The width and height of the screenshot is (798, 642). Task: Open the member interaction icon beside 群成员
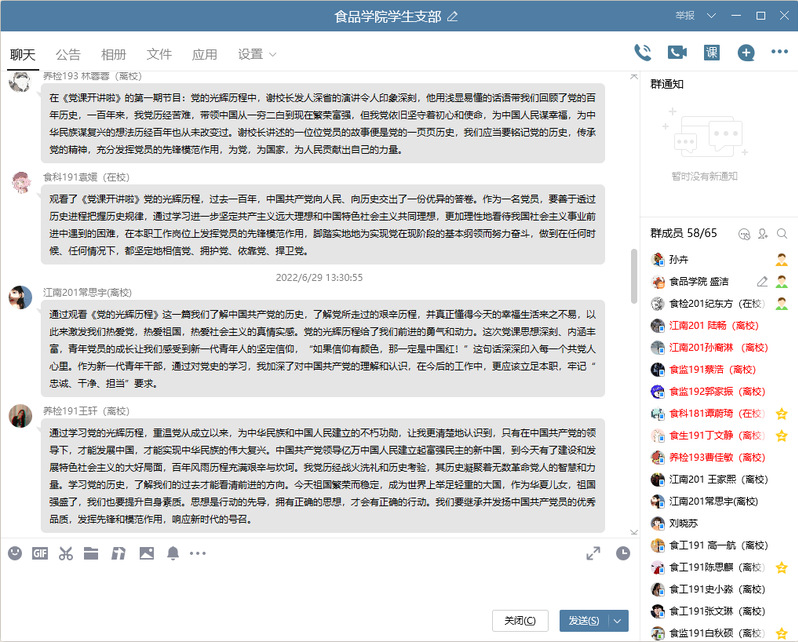pyautogui.click(x=744, y=234)
